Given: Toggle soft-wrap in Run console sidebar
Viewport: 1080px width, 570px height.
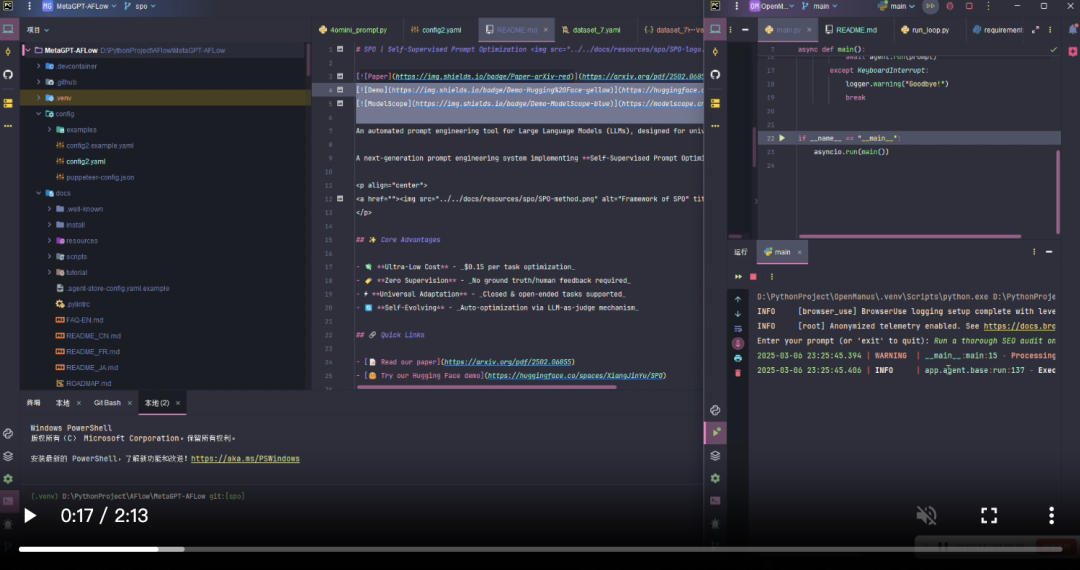Looking at the screenshot, I should tap(738, 329).
